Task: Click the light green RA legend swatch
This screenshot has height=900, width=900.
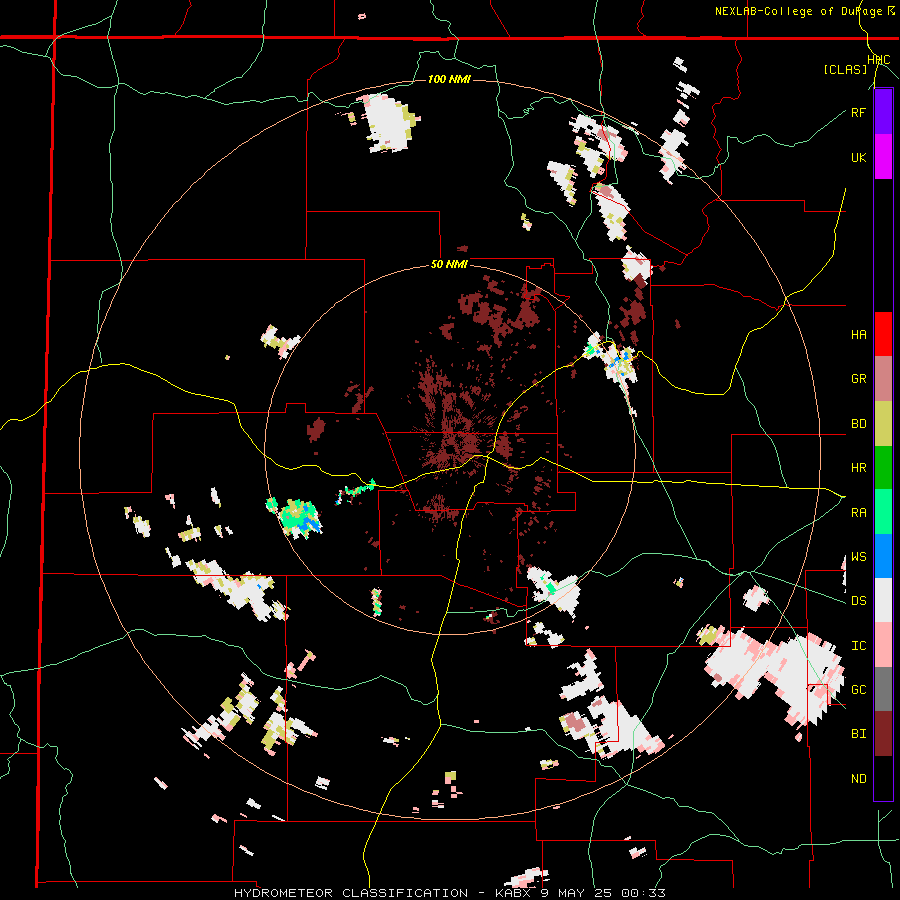Action: (883, 512)
